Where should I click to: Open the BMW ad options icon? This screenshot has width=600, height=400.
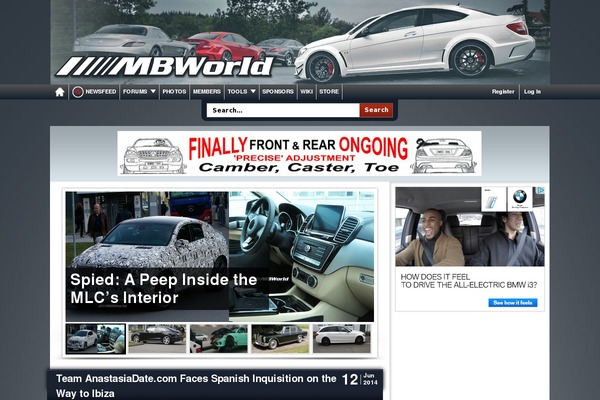540,191
